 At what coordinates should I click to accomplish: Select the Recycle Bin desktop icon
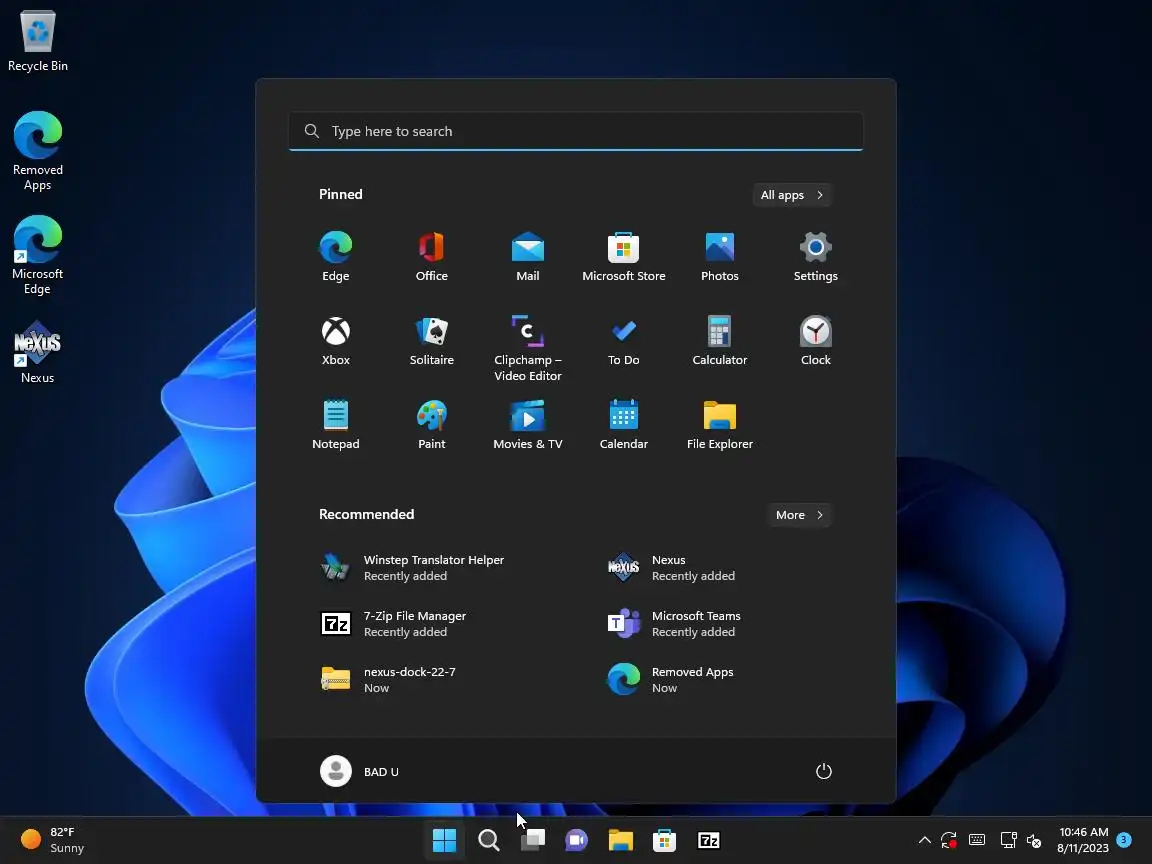(37, 41)
